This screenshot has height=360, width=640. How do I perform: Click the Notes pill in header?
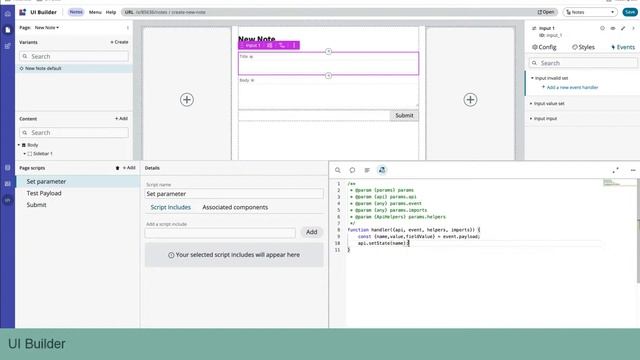(76, 12)
